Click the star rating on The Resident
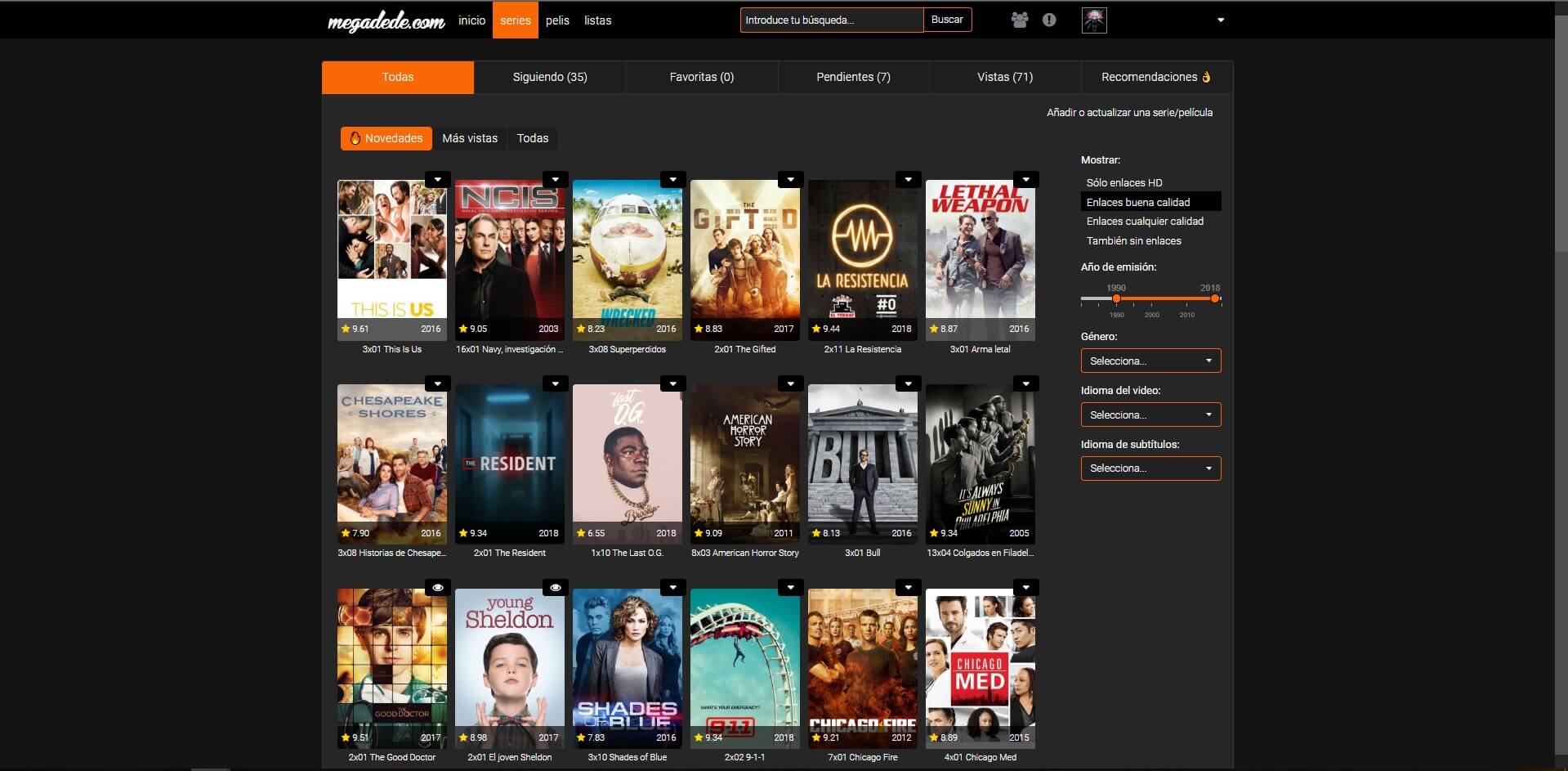1568x771 pixels. [x=473, y=533]
